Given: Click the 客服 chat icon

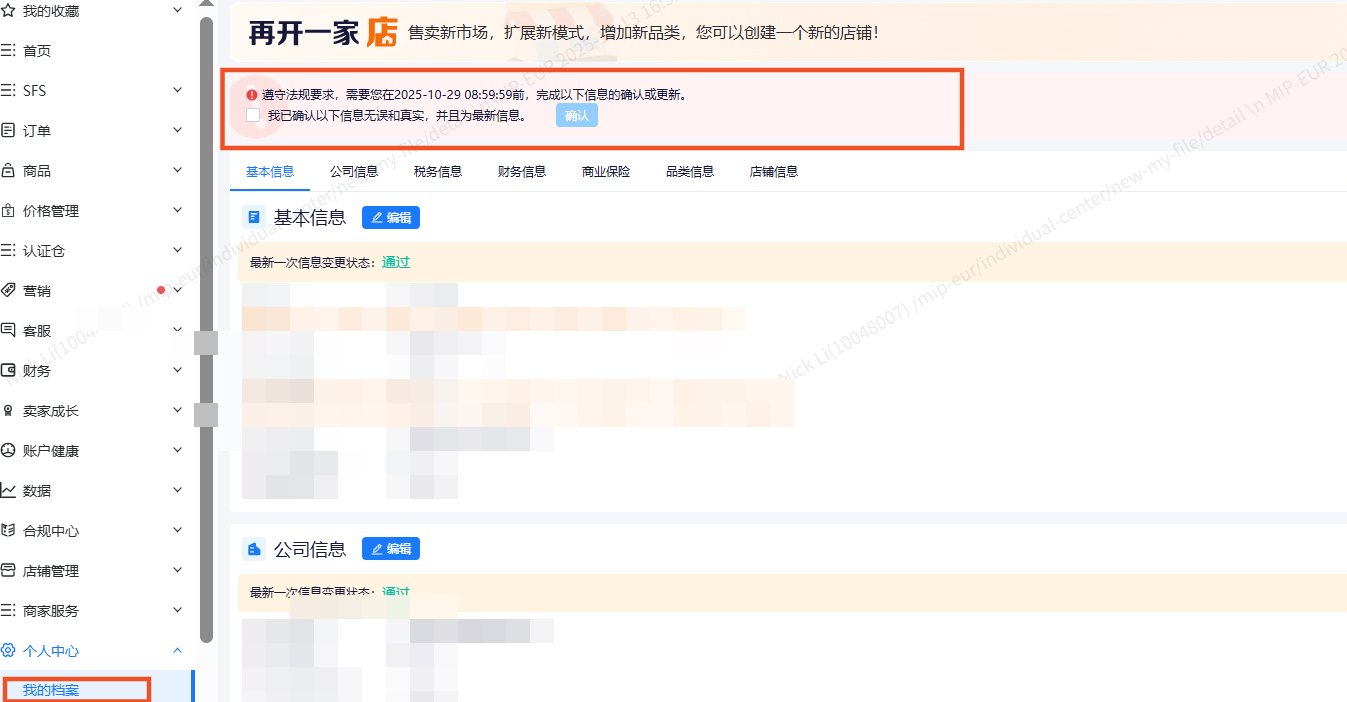Looking at the screenshot, I should point(8,331).
